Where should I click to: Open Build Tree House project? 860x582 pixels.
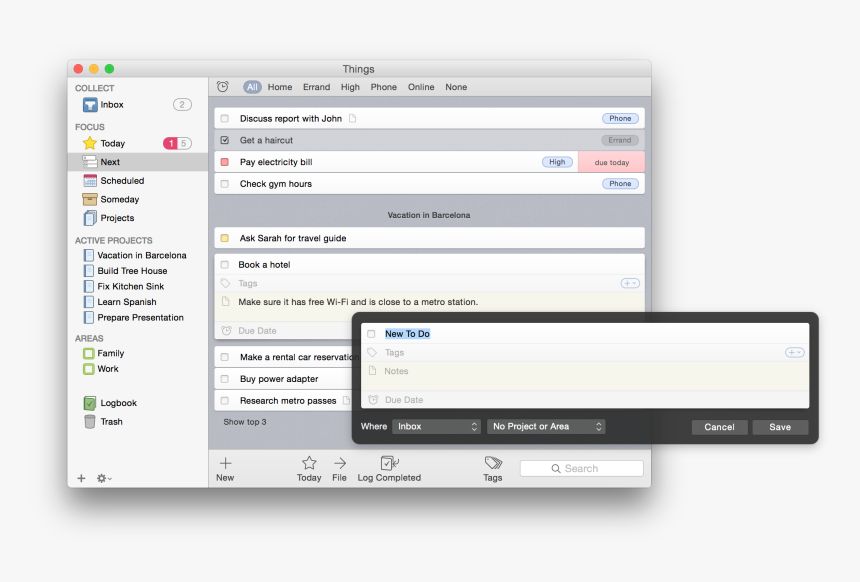[132, 270]
